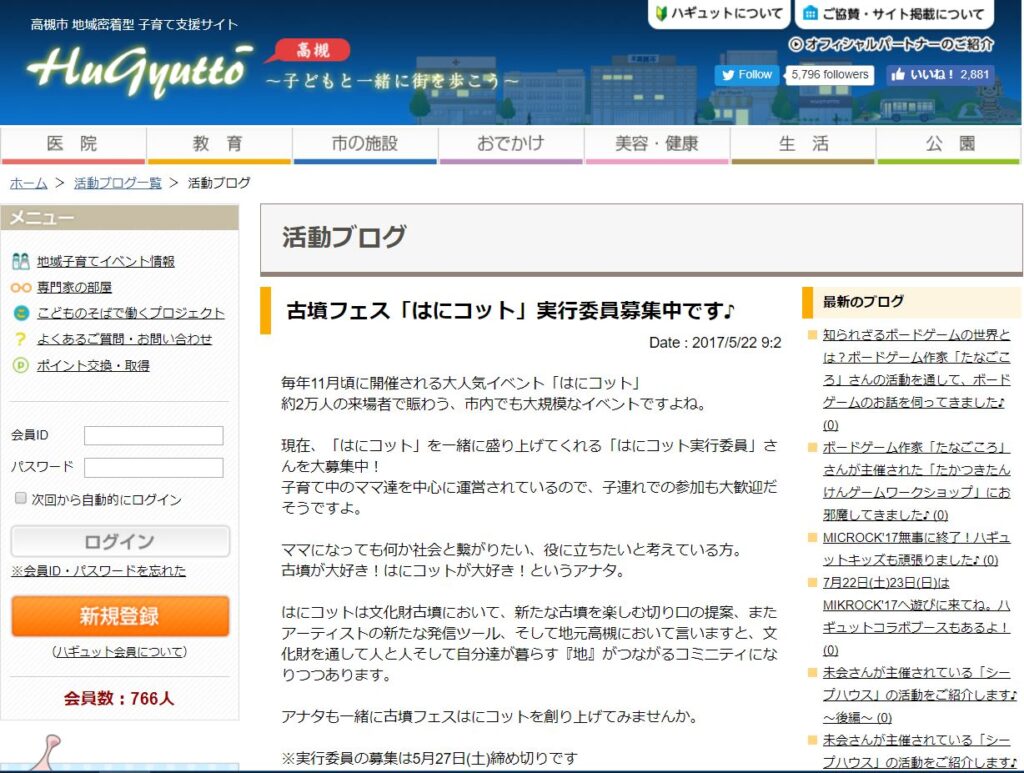Open the 医院 navigation tab
The width and height of the screenshot is (1024, 773).
[73, 144]
